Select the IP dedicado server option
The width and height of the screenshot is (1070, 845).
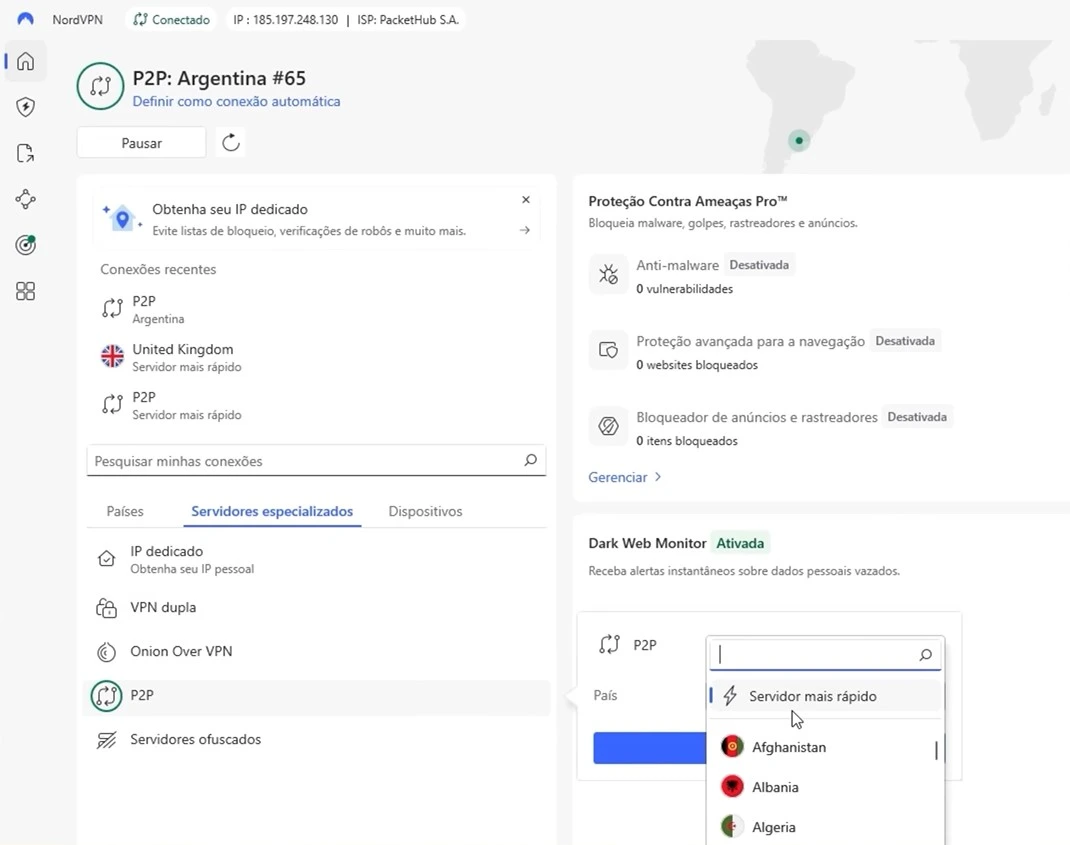point(316,559)
